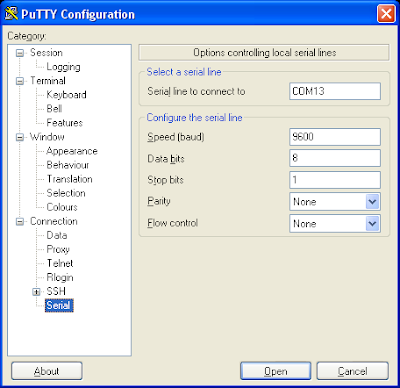Select Selection category
Viewport: 400px width, 388px height.
pyautogui.click(x=66, y=193)
